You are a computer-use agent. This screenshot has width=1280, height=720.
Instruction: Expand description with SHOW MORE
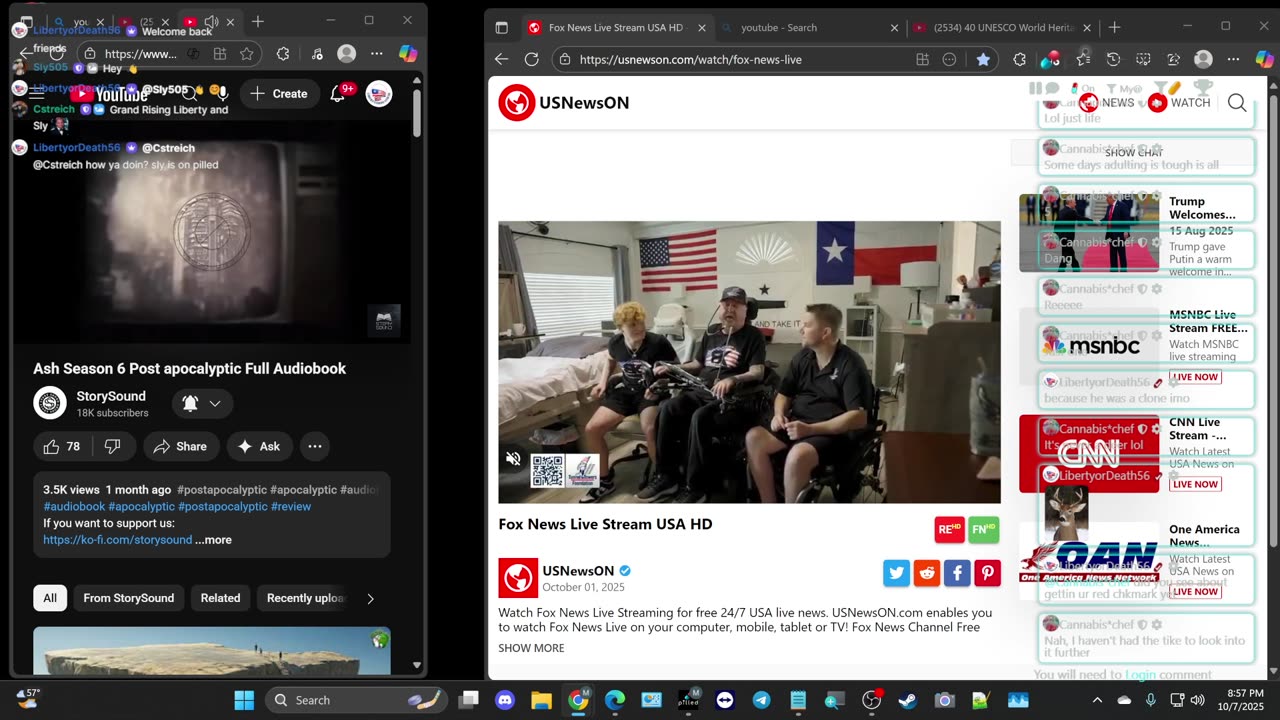coord(531,648)
